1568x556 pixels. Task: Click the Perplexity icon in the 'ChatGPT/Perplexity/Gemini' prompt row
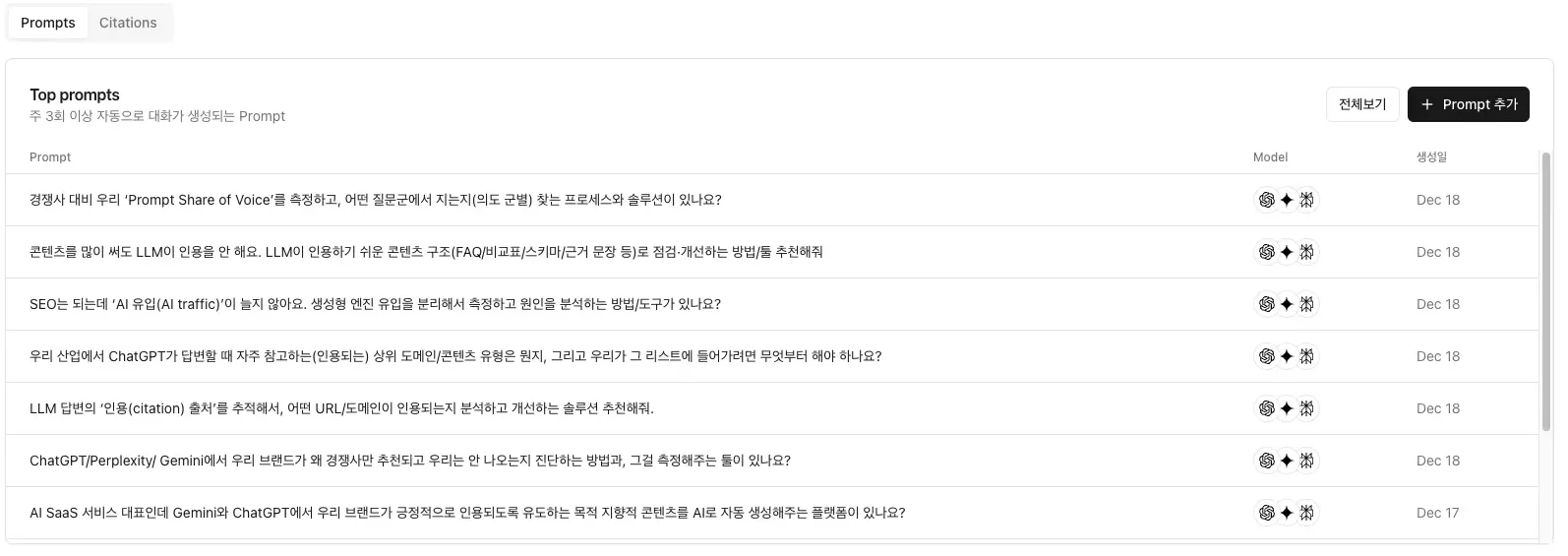click(x=1306, y=461)
